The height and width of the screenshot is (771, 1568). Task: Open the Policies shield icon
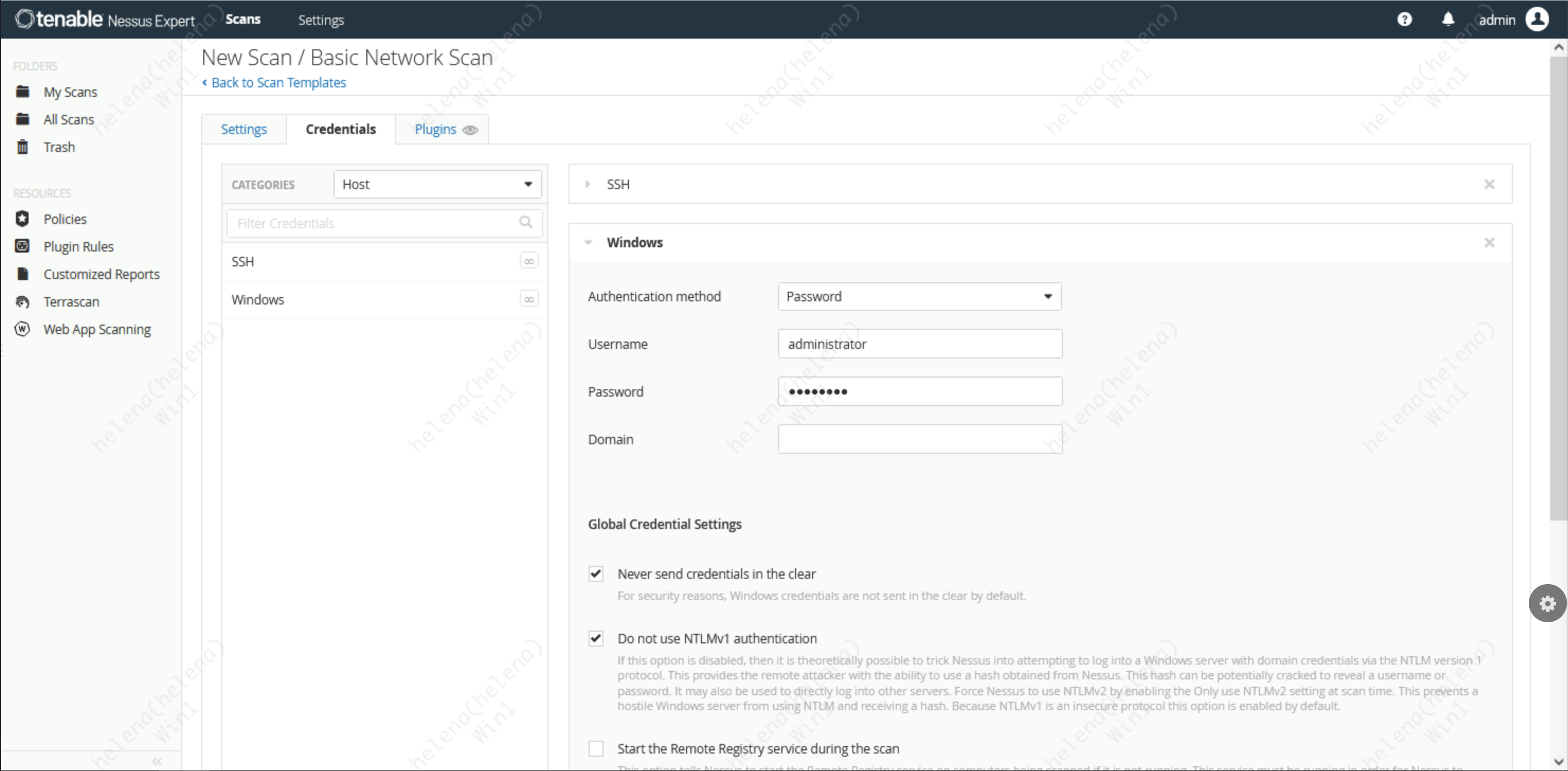23,219
